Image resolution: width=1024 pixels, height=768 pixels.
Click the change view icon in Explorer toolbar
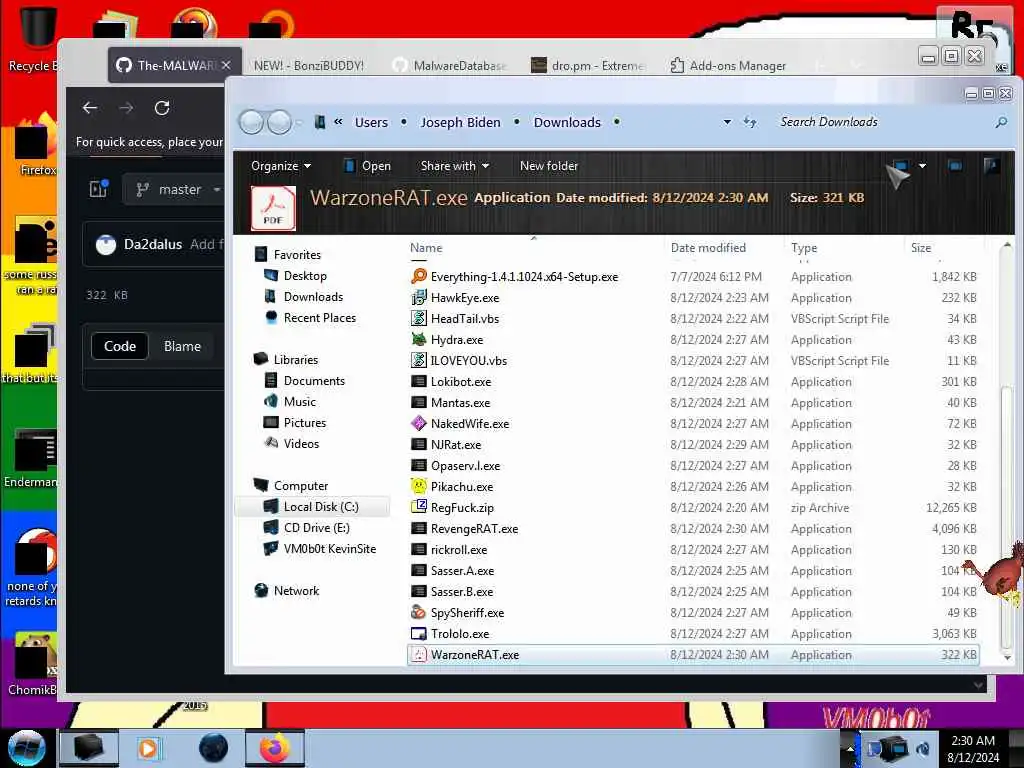point(900,166)
